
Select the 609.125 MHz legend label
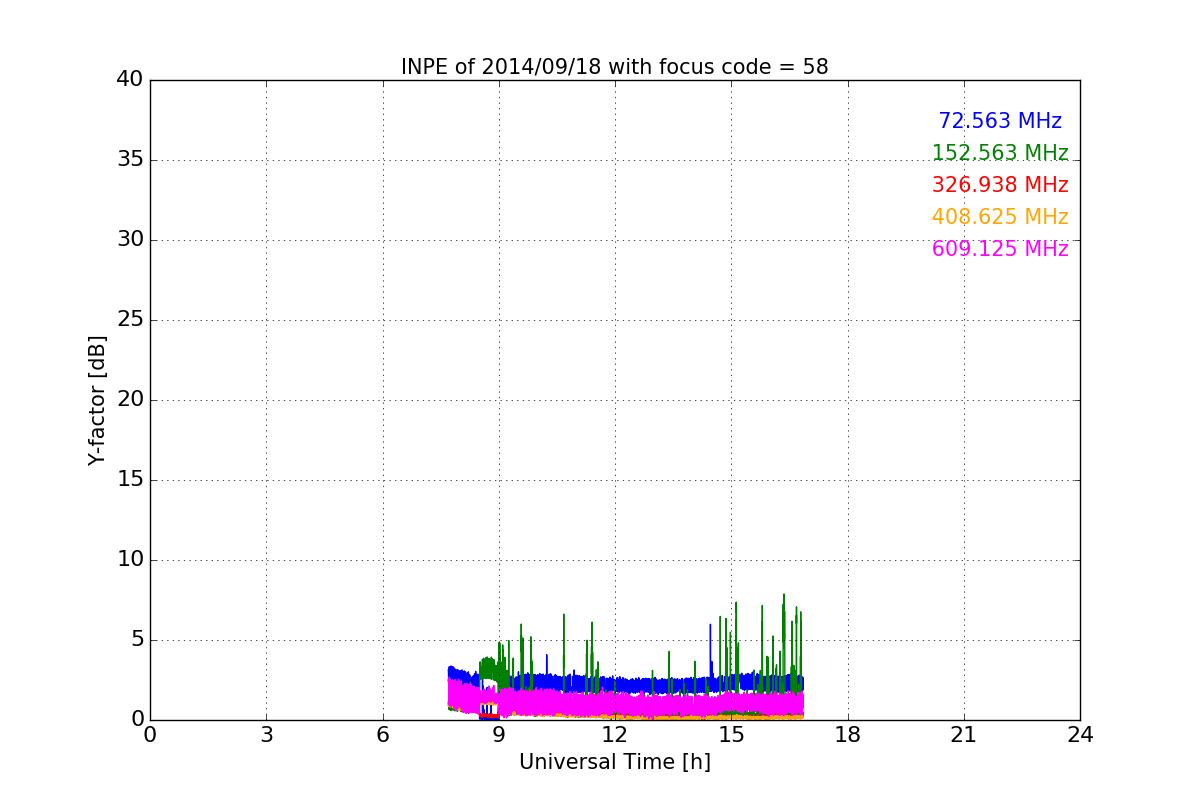(1000, 249)
